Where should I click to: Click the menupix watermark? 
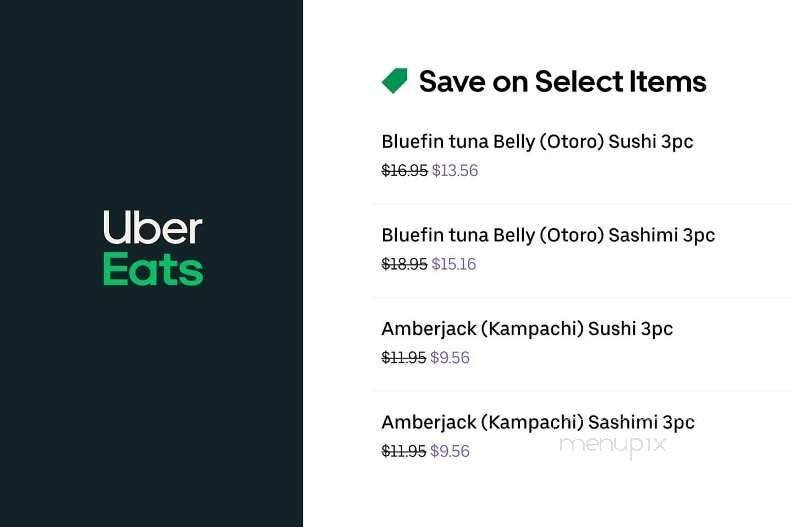click(612, 446)
